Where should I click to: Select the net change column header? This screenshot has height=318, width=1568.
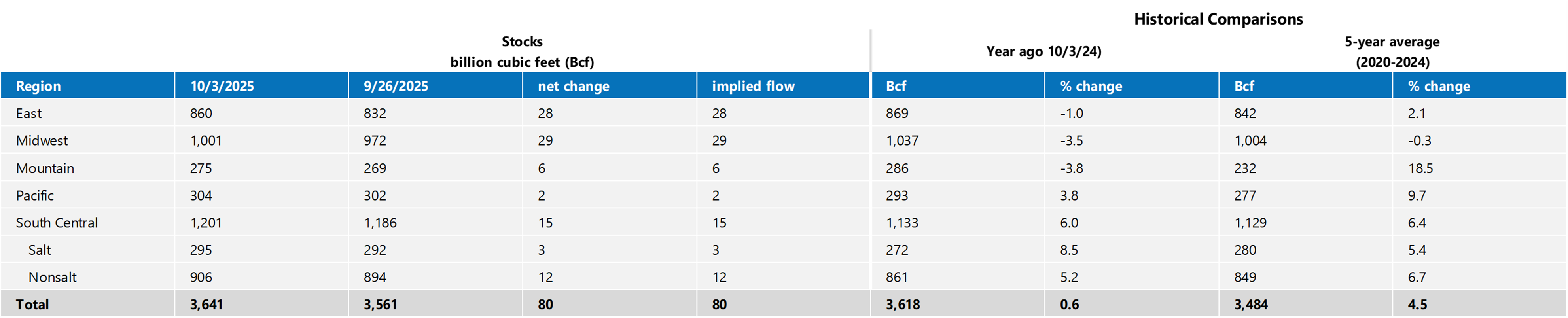coord(574,86)
